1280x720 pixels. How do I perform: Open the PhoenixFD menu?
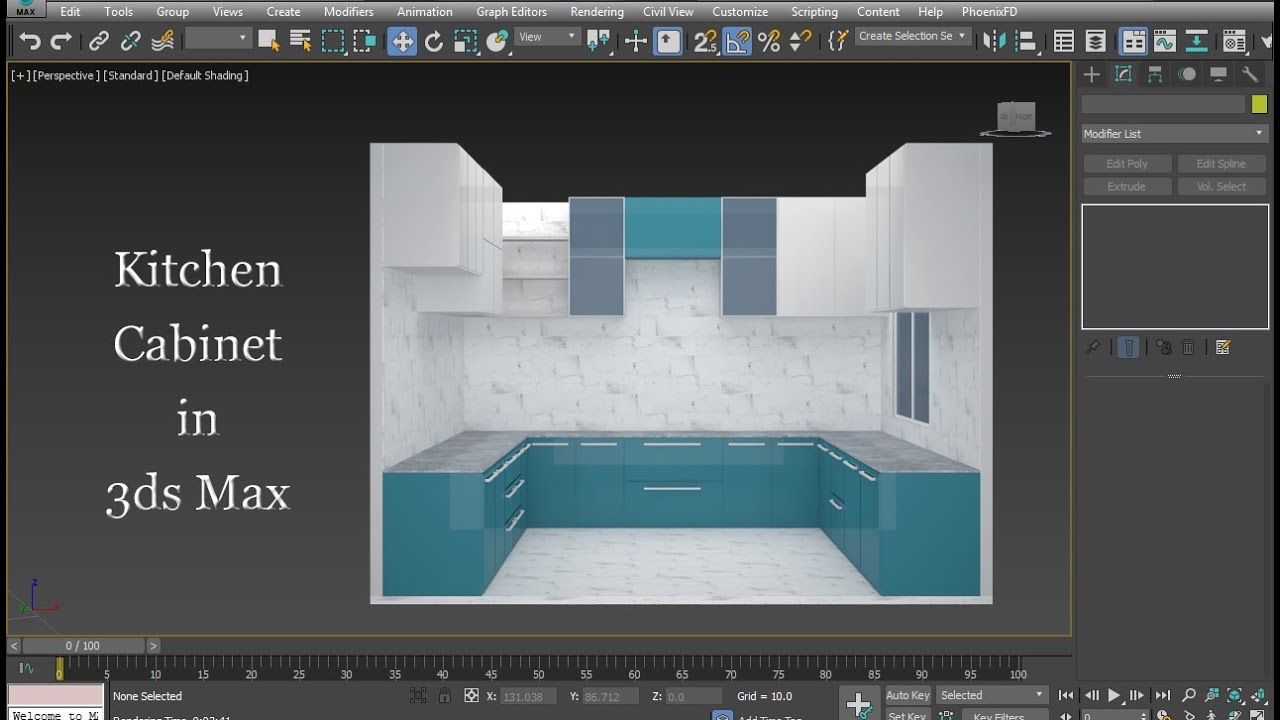989,12
